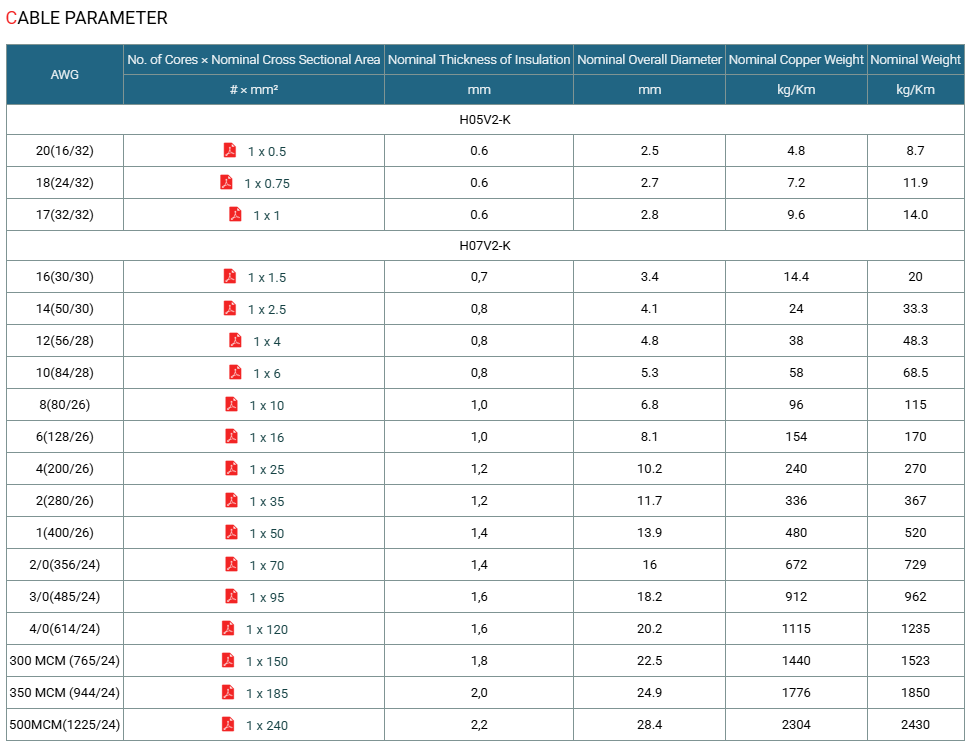Open the 1 x 1 datasheet link
This screenshot has height=746, width=968.
pyautogui.click(x=267, y=216)
